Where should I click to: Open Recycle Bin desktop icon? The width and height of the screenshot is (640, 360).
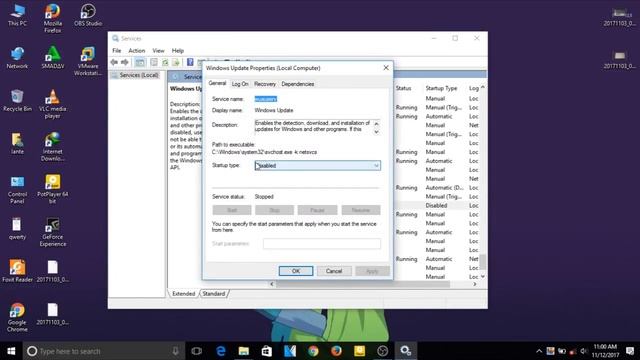coord(17,100)
